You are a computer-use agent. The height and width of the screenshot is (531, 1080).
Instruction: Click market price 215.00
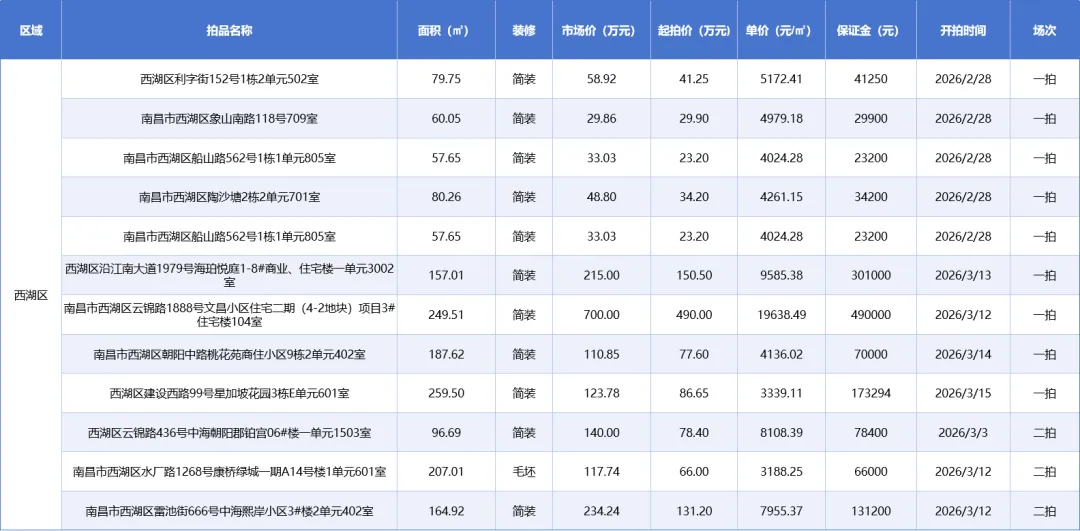[x=600, y=275]
